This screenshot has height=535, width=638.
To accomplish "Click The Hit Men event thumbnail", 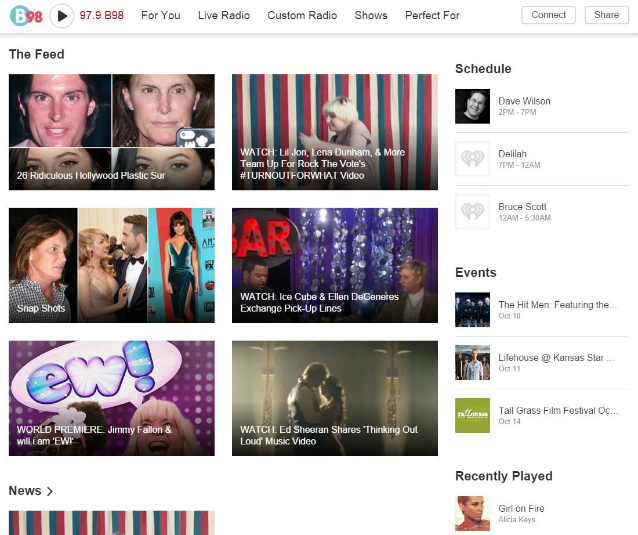I will coord(472,310).
